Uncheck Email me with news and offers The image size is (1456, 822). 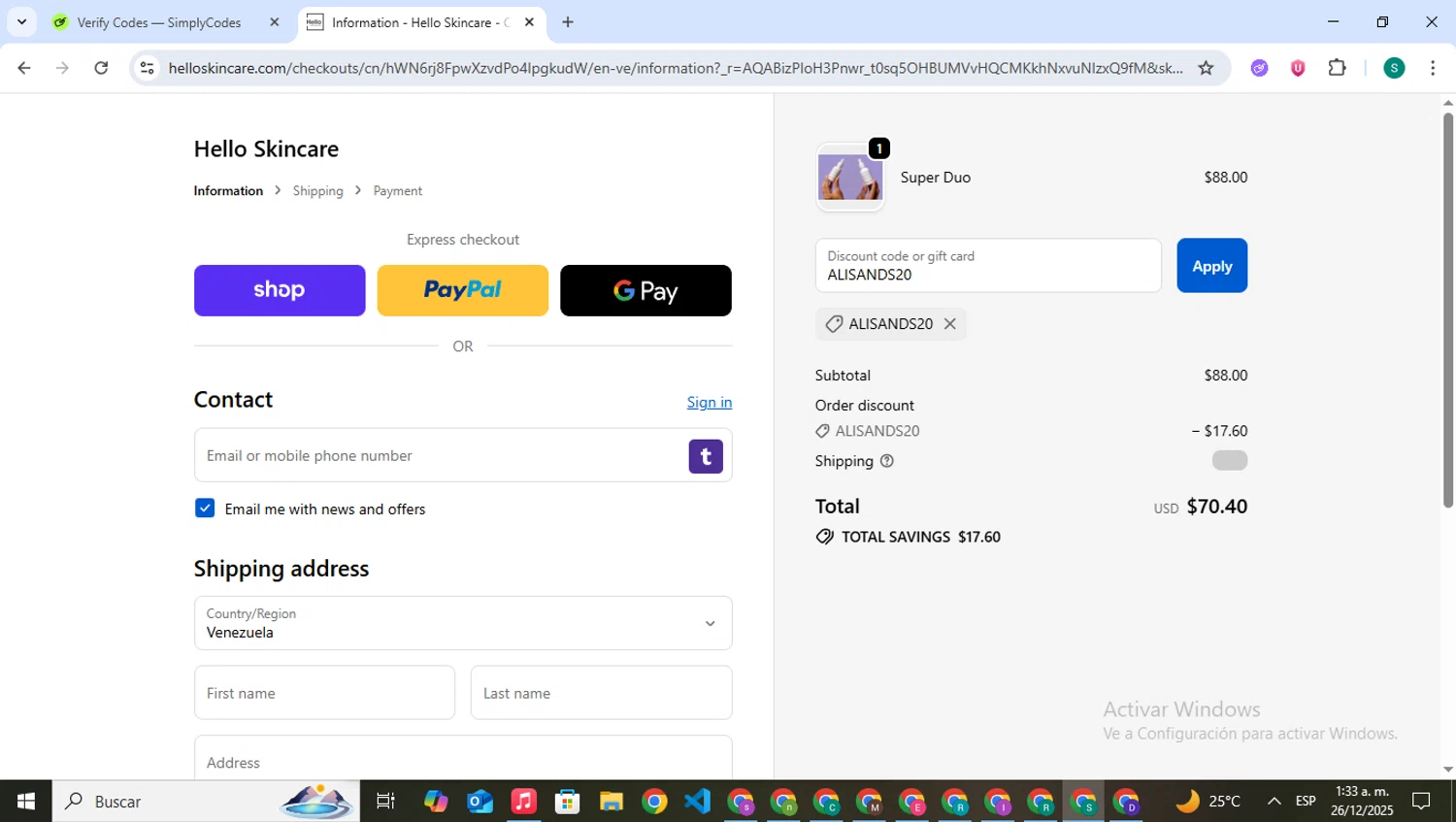click(205, 509)
